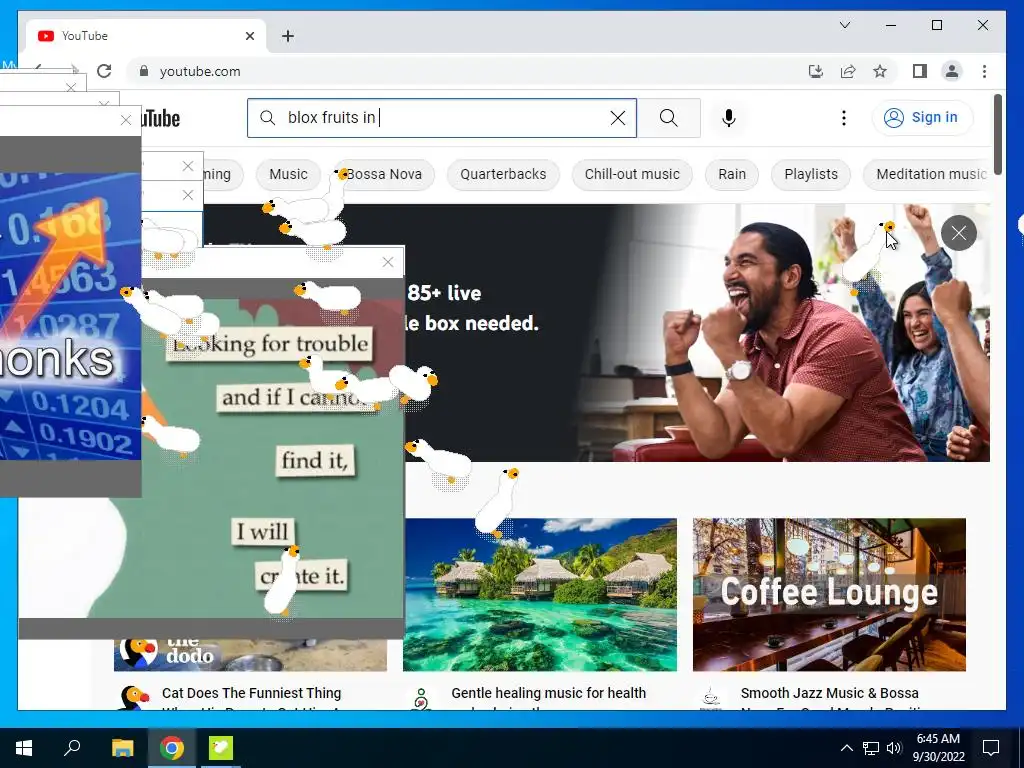Select the Music filter chip
The image size is (1024, 768).
click(x=288, y=174)
